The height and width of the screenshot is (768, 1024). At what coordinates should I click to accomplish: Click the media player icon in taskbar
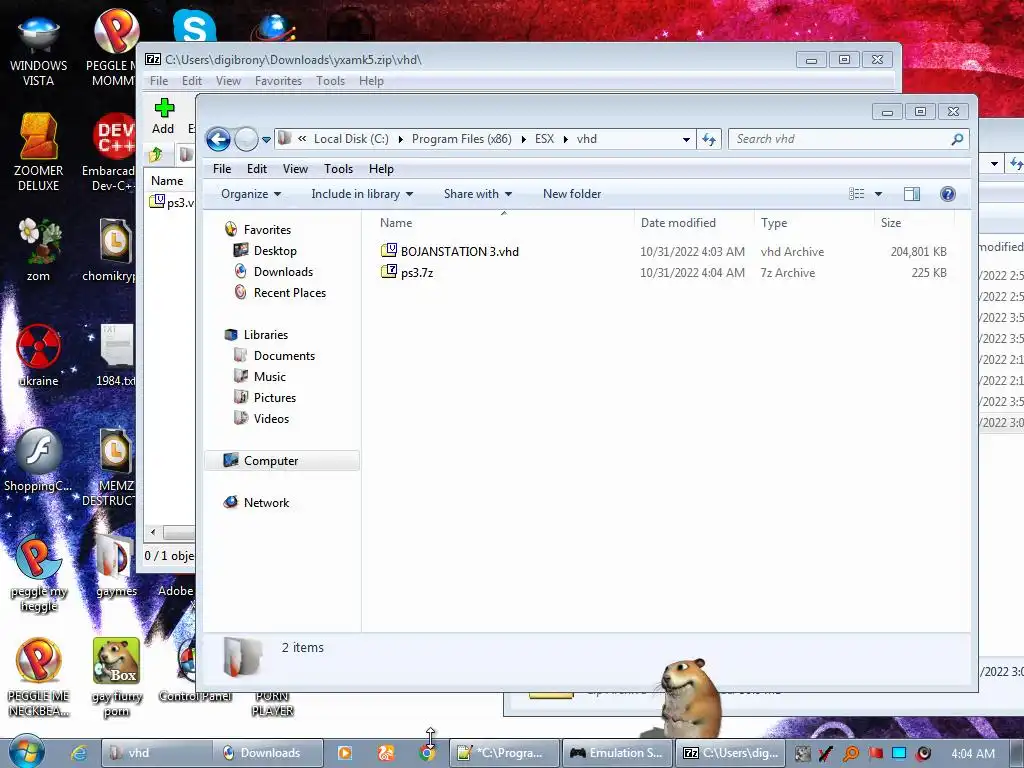pos(345,753)
